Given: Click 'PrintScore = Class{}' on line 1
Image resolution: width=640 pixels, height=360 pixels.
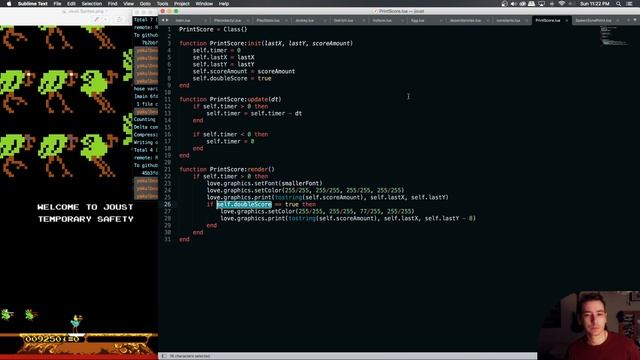Looking at the screenshot, I should (213, 29).
